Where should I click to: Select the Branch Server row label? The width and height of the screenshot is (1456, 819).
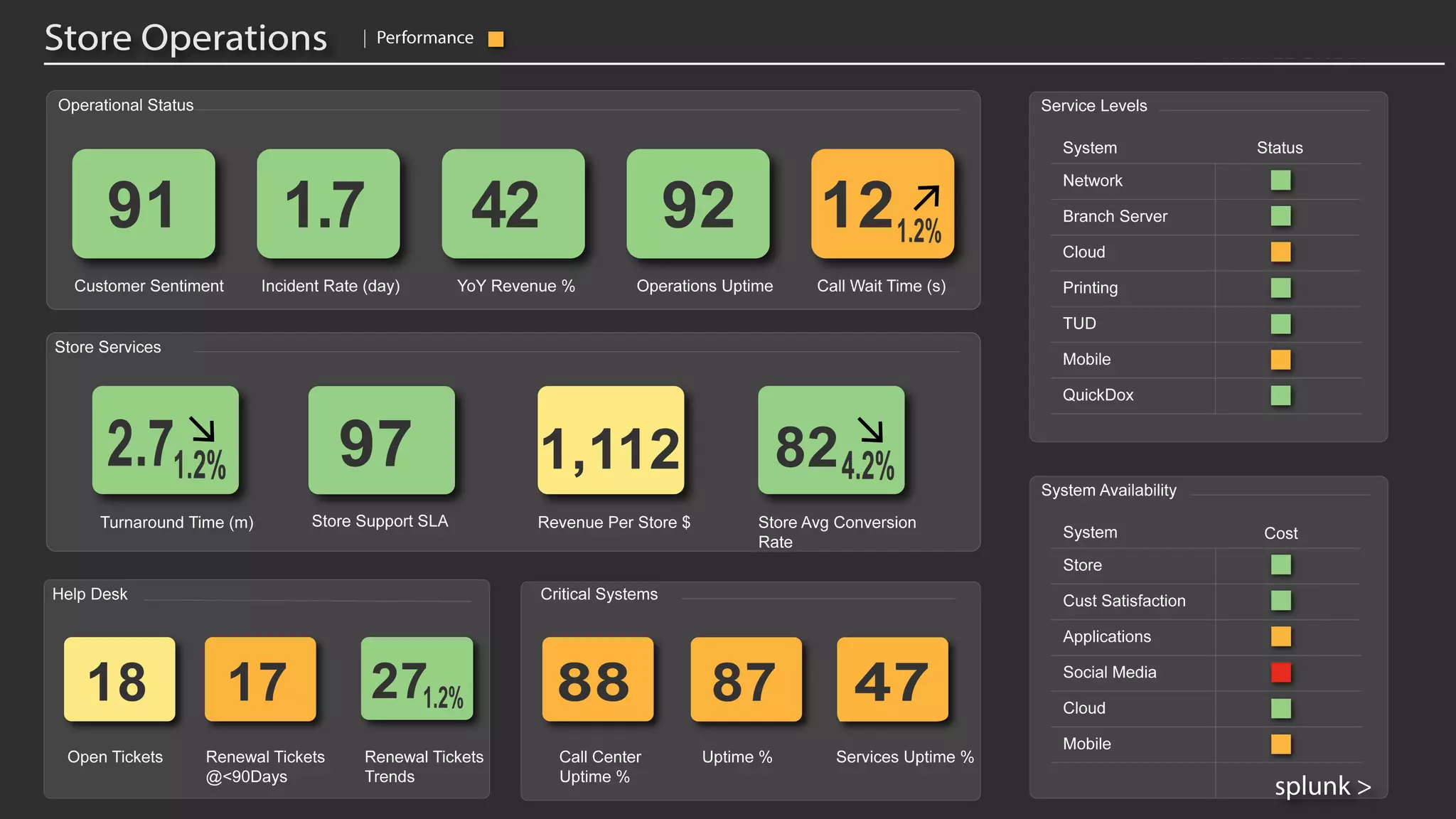click(1115, 217)
